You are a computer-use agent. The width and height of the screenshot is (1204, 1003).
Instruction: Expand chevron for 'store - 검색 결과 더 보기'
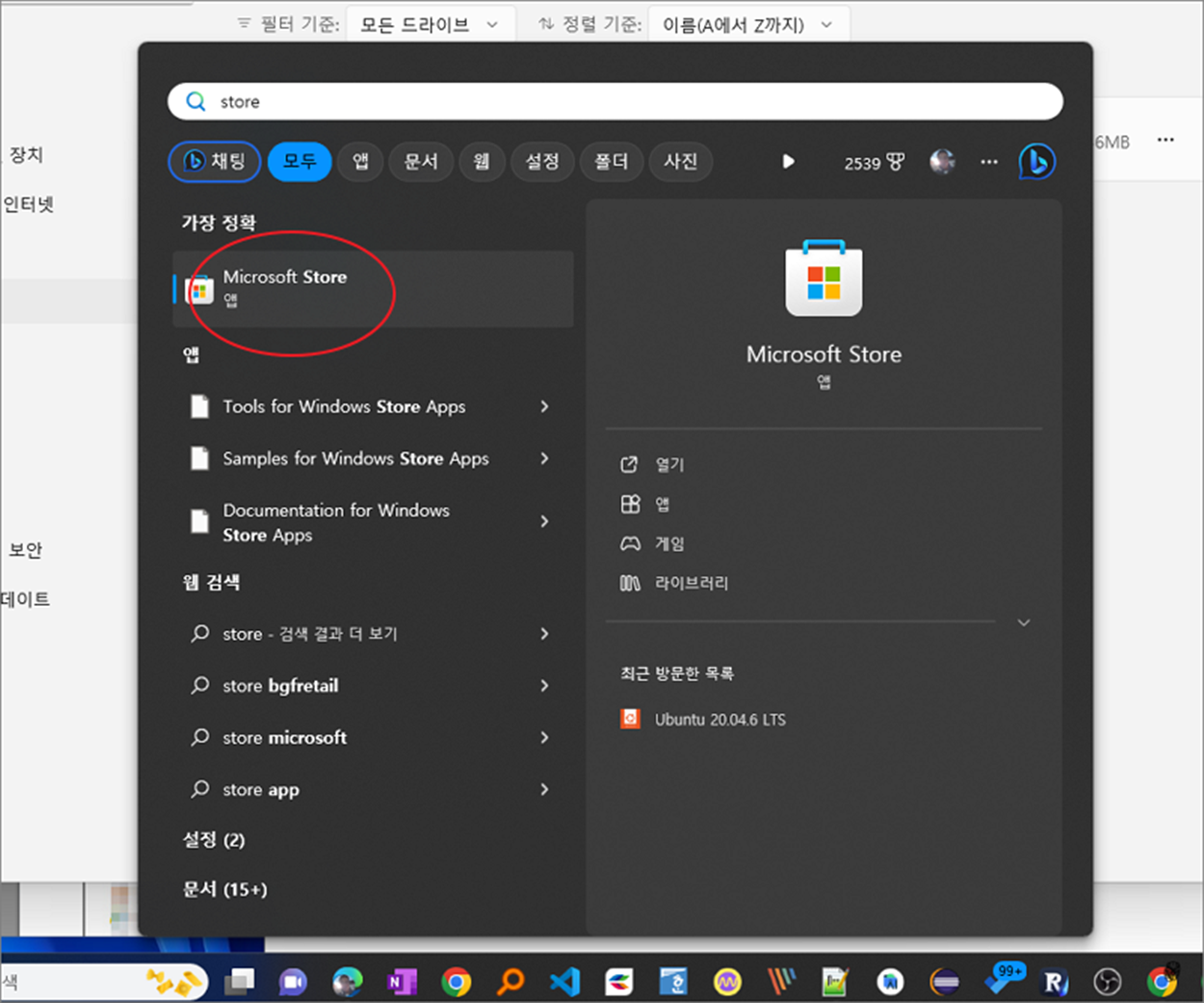[x=544, y=634]
